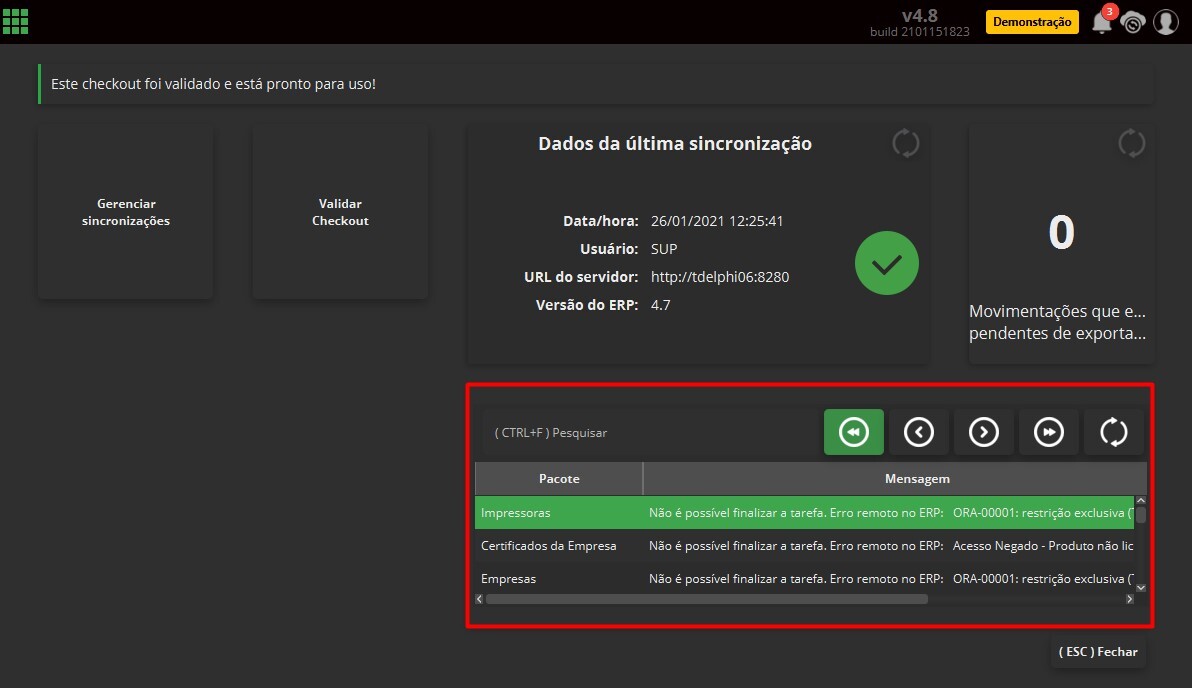Image resolution: width=1192 pixels, height=688 pixels.
Task: Select the Empresas row
Action: 804,579
